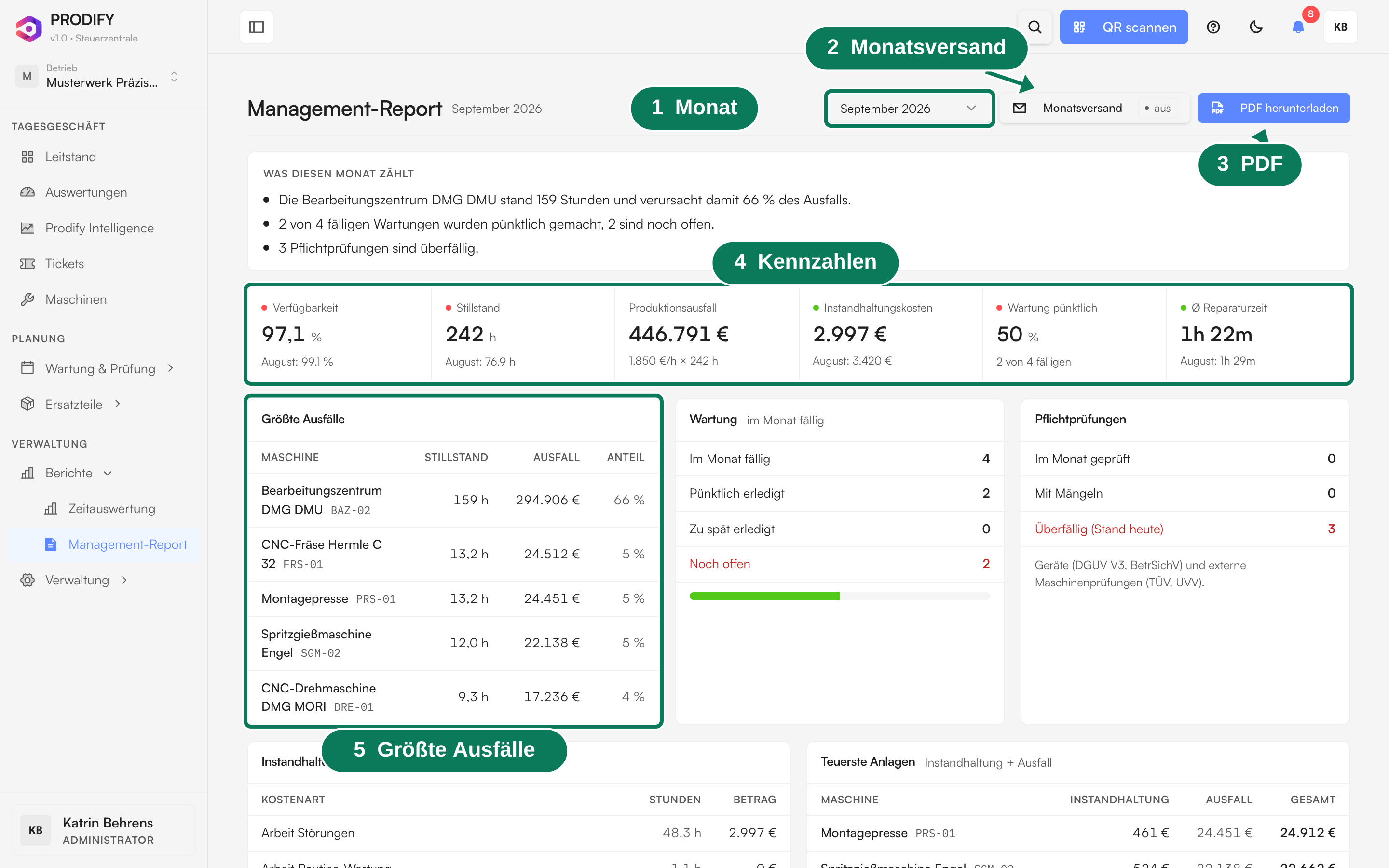
Task: Expand the Verwaltung submenu chevron
Action: coord(124,580)
